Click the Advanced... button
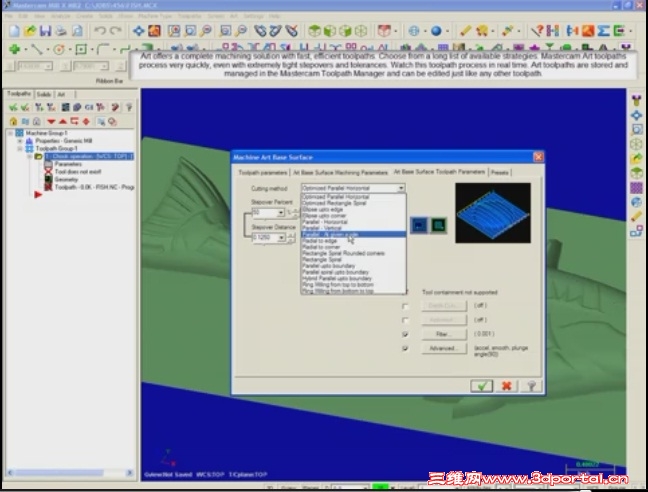 [x=444, y=349]
